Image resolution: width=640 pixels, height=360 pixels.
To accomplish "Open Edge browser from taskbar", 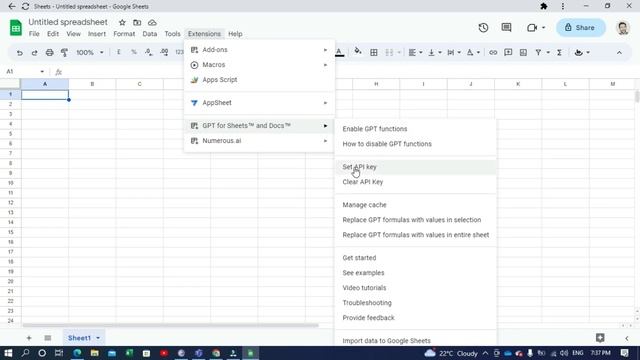I will coord(77,353).
